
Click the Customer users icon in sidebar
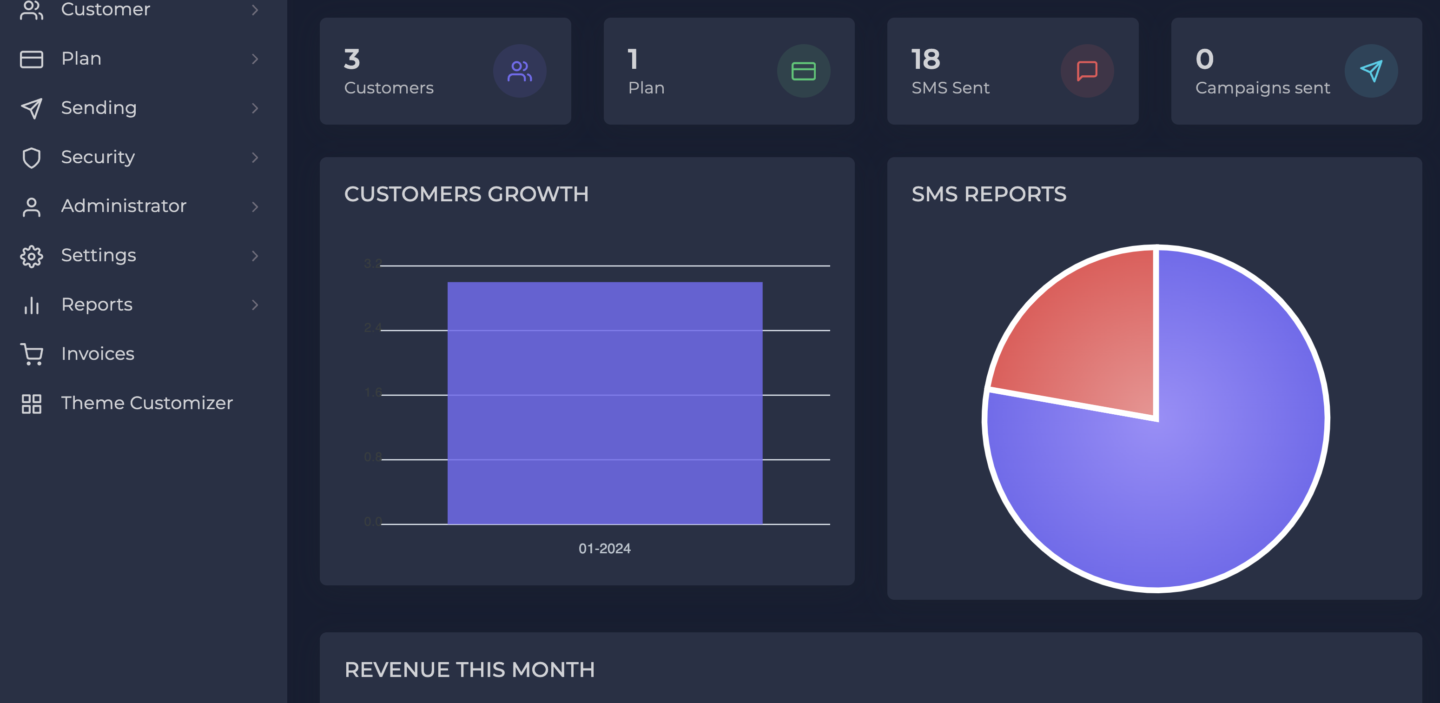32,10
